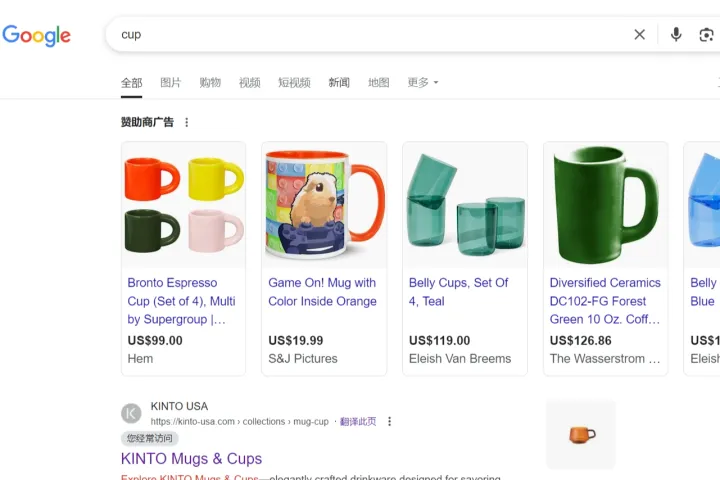Click the US$99.00 price
Screen dimensions: 720x480
155,340
